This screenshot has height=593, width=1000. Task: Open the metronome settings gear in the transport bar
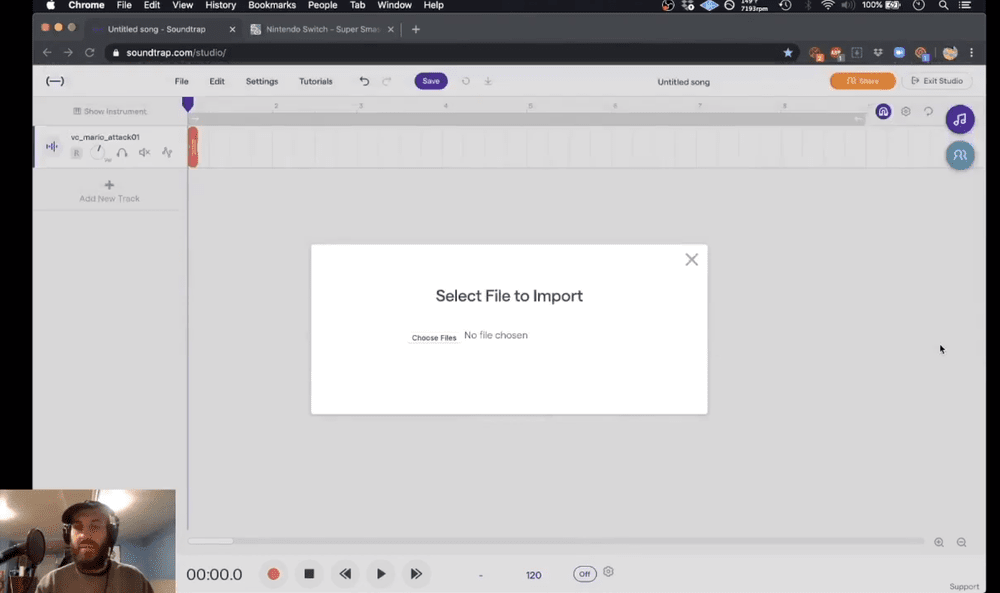click(x=608, y=573)
